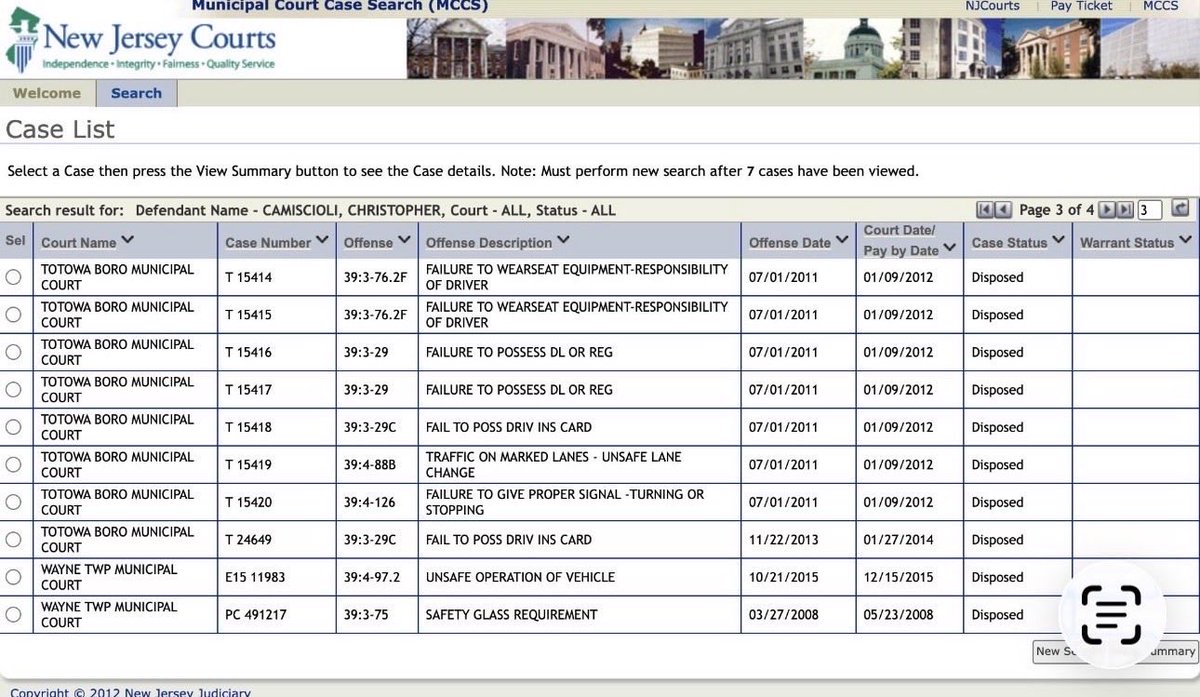Open the Case Status column sort arrow
This screenshot has width=1200, height=697.
point(1059,241)
